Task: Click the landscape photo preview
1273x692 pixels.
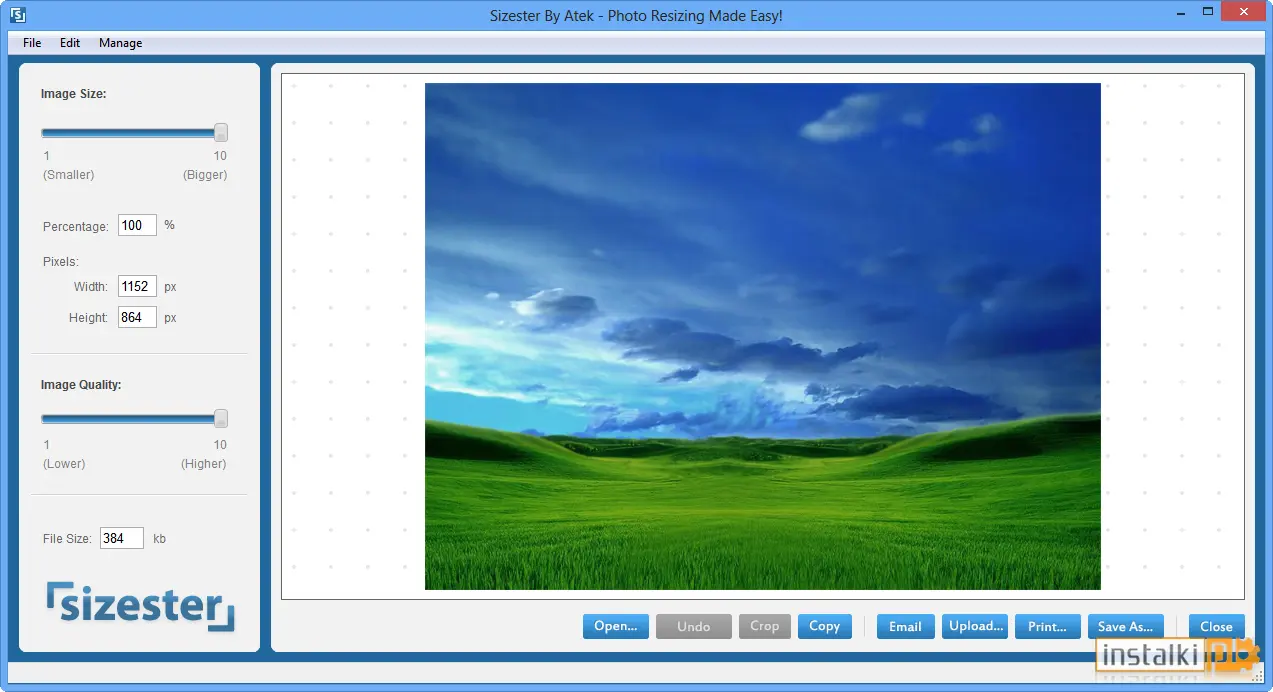Action: (x=763, y=336)
